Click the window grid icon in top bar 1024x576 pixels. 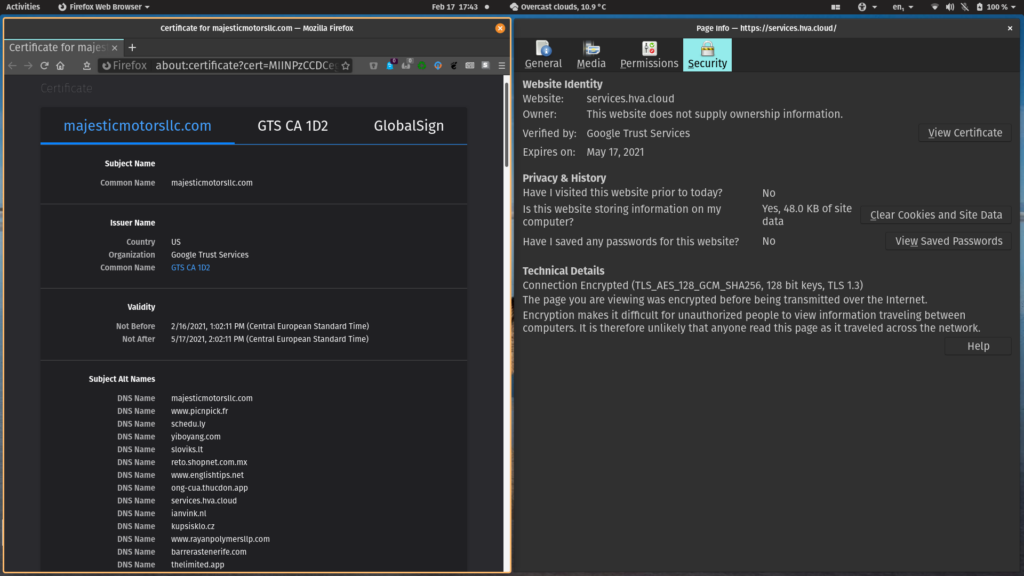[835, 7]
